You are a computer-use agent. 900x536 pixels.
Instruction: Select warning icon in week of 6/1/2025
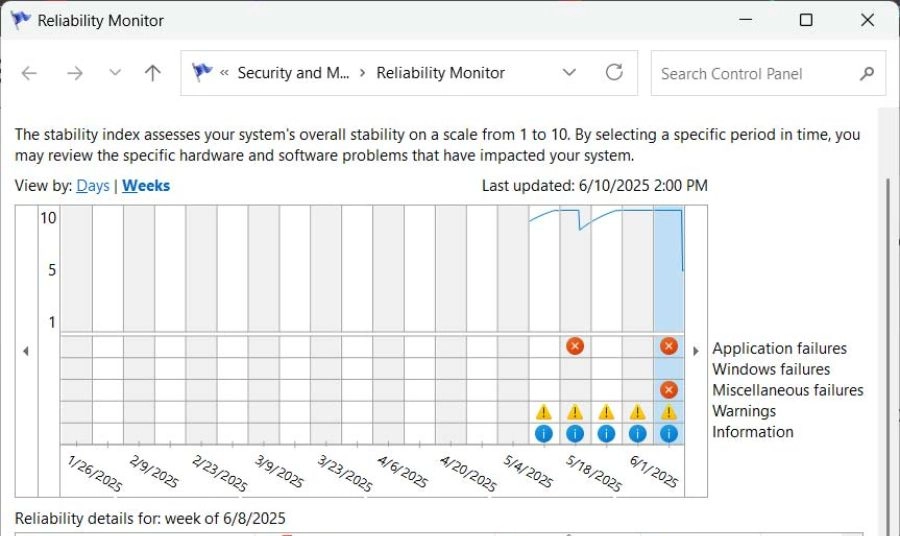[637, 412]
